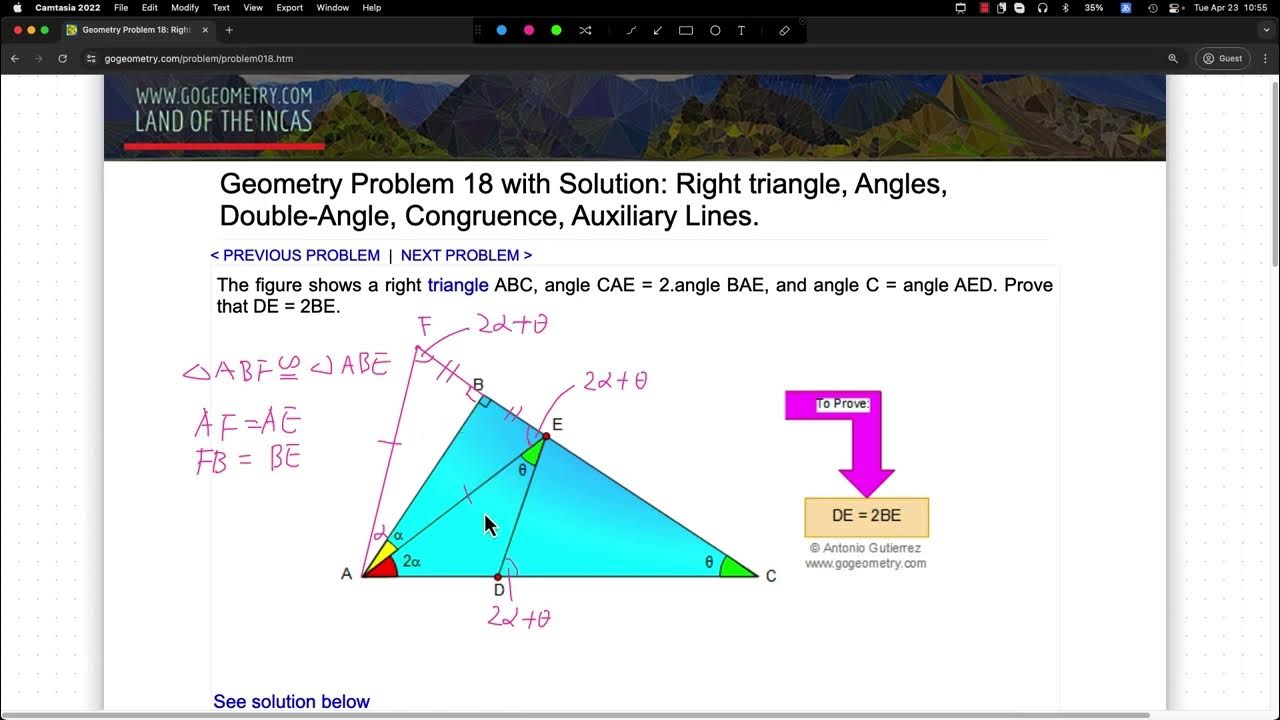Viewport: 1280px width, 720px height.
Task: Select the text annotation tool
Action: coord(741,30)
